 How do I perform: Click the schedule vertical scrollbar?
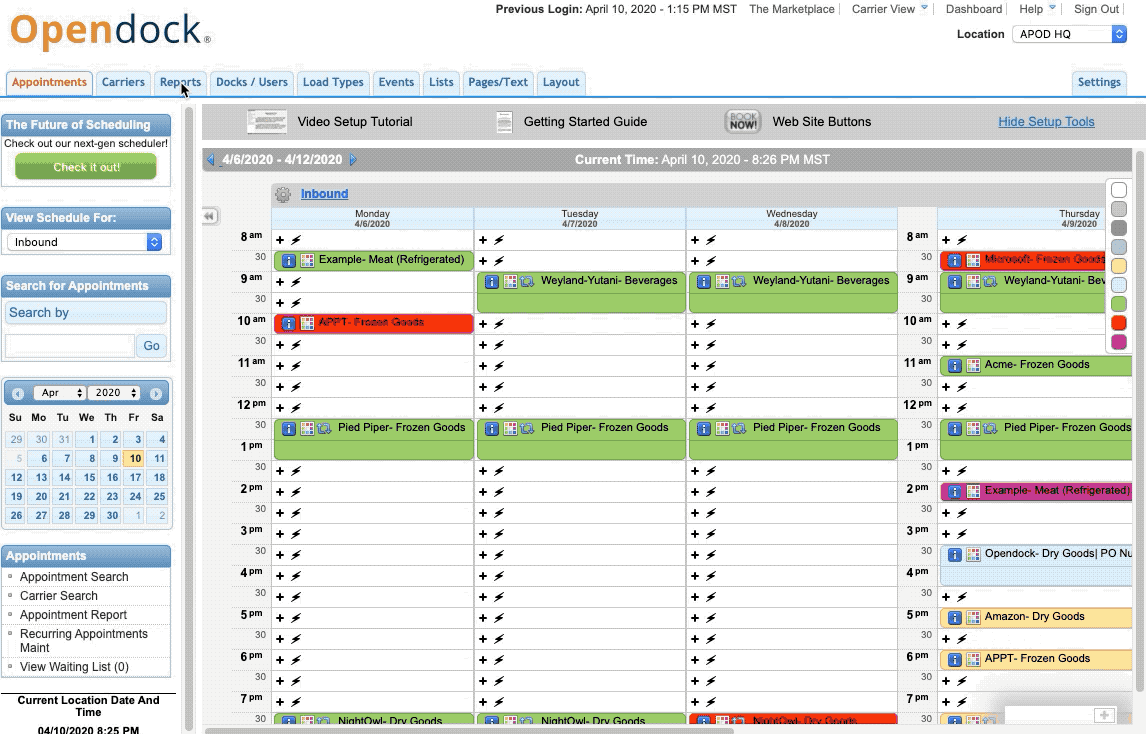tap(1139, 420)
